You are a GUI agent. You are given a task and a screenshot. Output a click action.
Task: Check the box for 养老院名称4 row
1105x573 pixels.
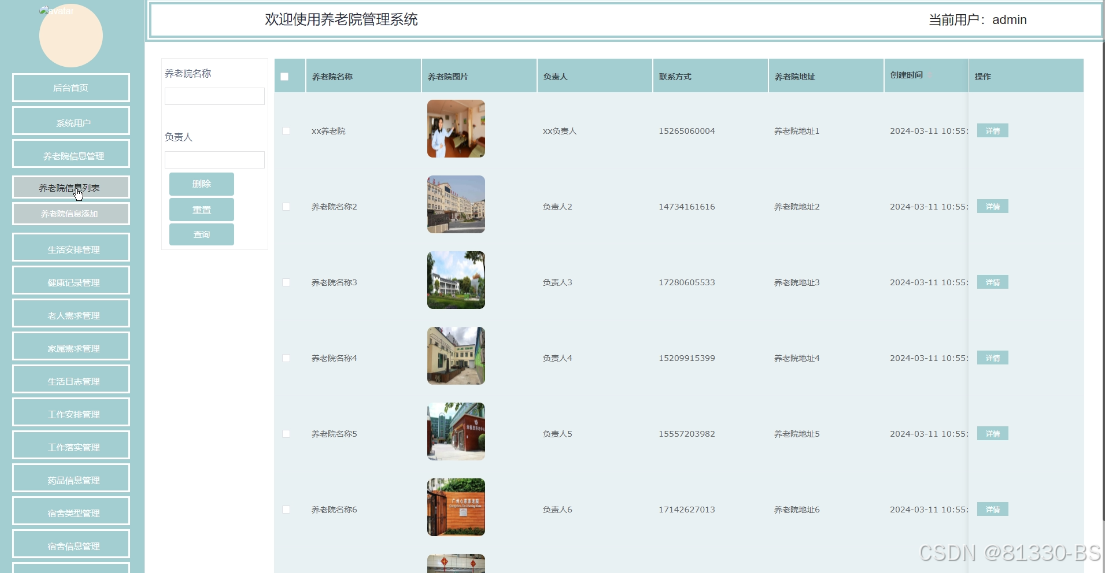click(x=286, y=358)
